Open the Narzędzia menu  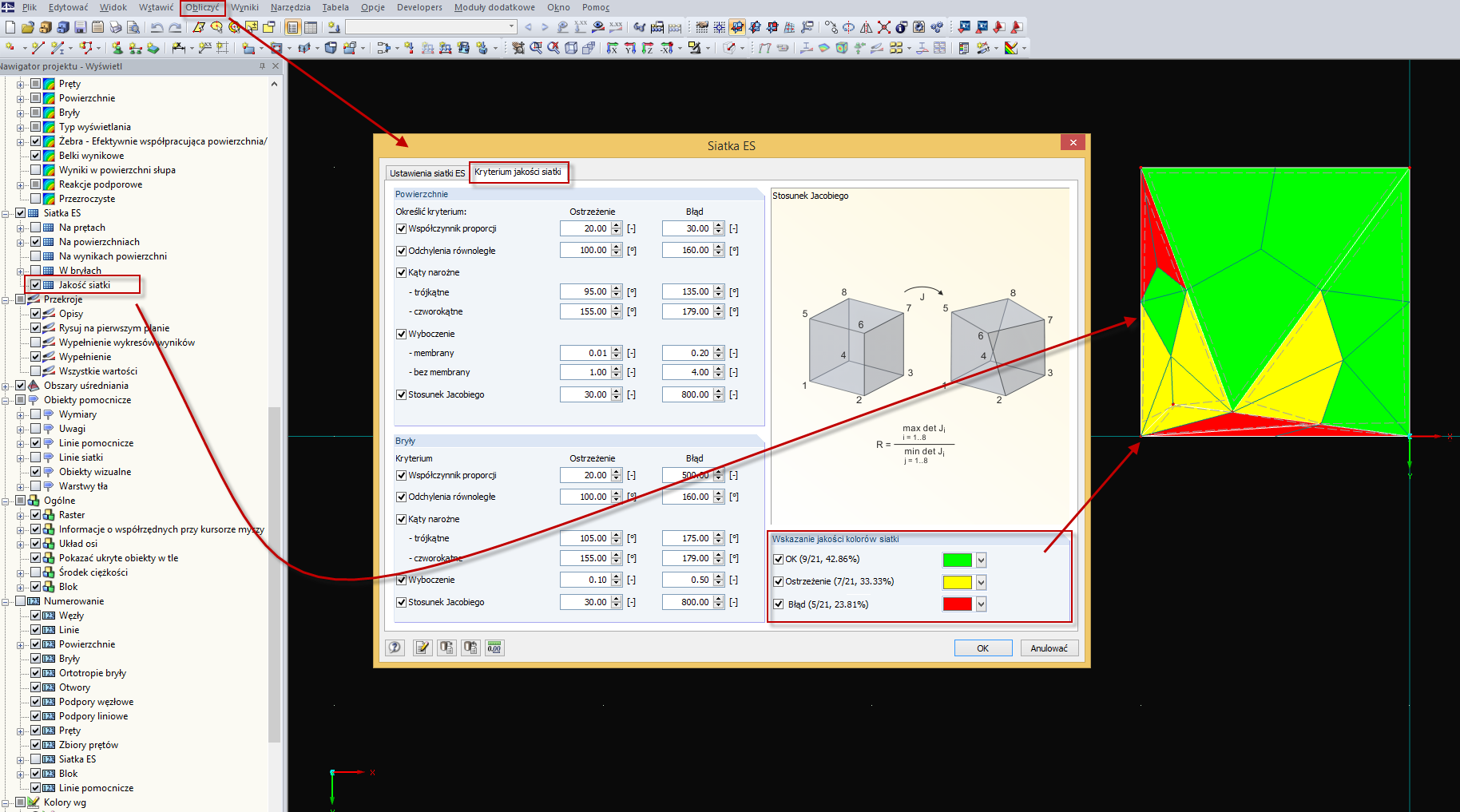coord(291,7)
